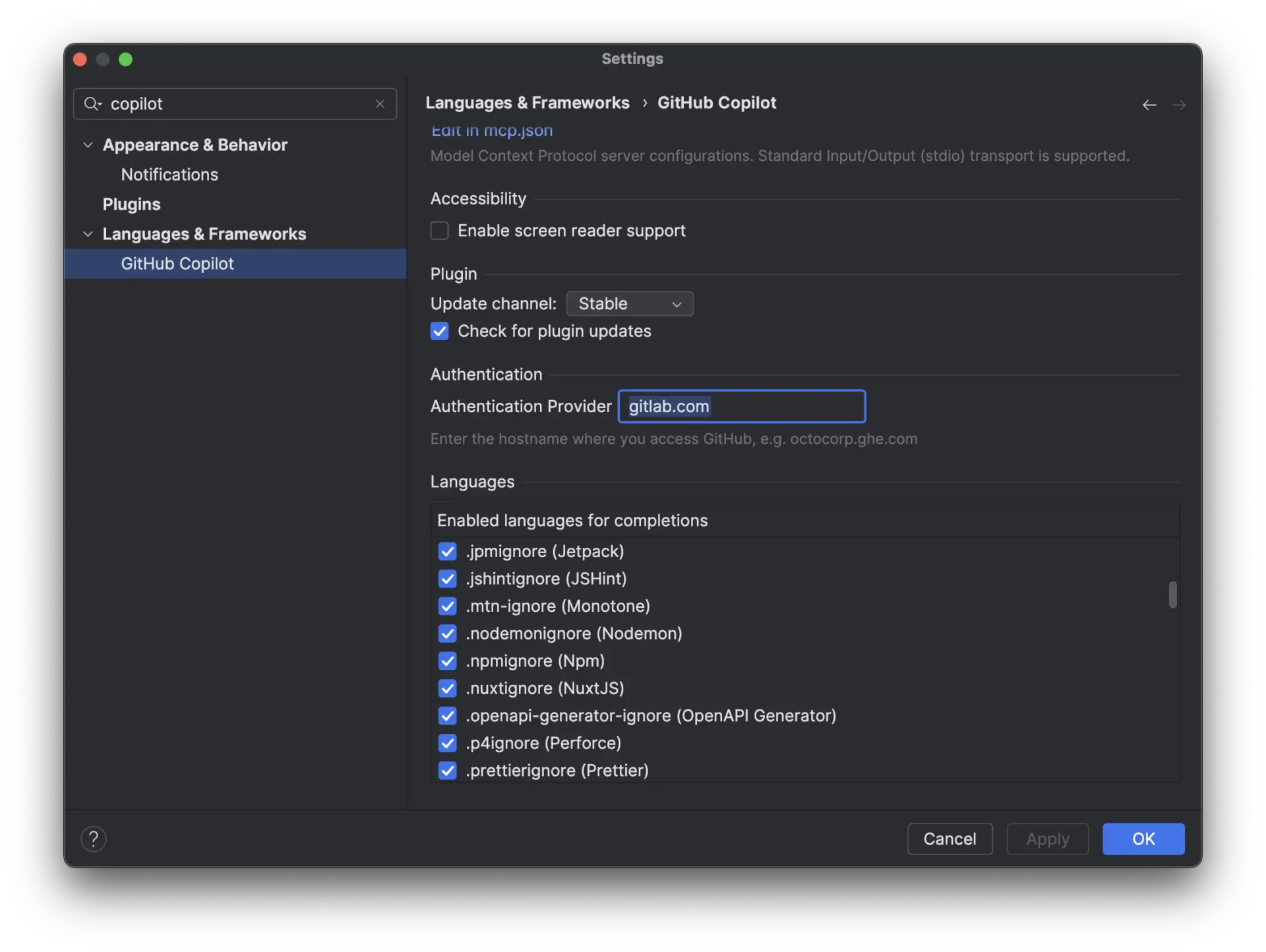Enable screen reader support checkbox
This screenshot has width=1266, height=952.
coord(439,231)
